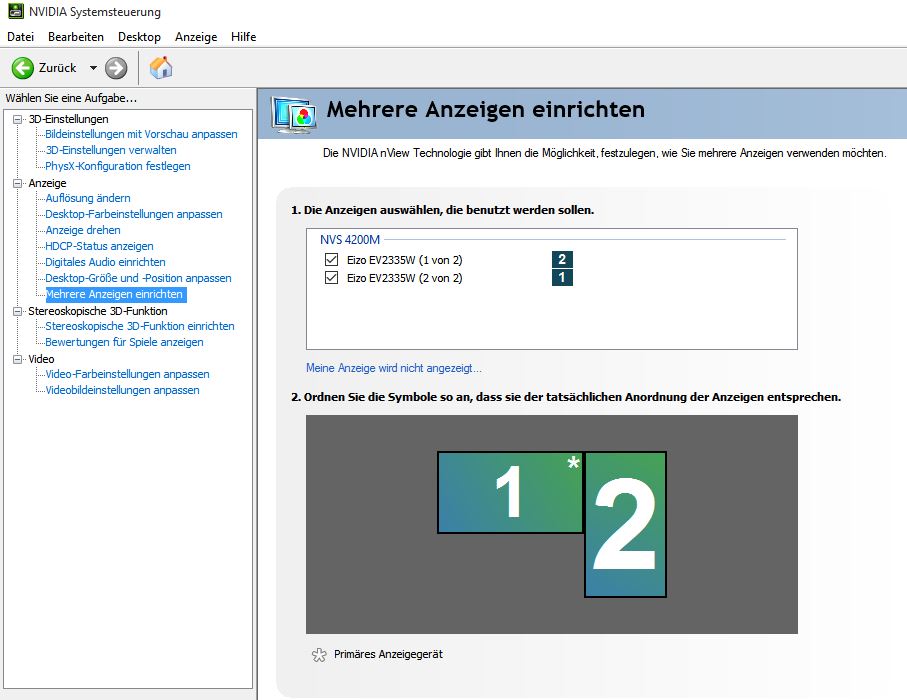Open Auflösung ändern

tap(88, 198)
